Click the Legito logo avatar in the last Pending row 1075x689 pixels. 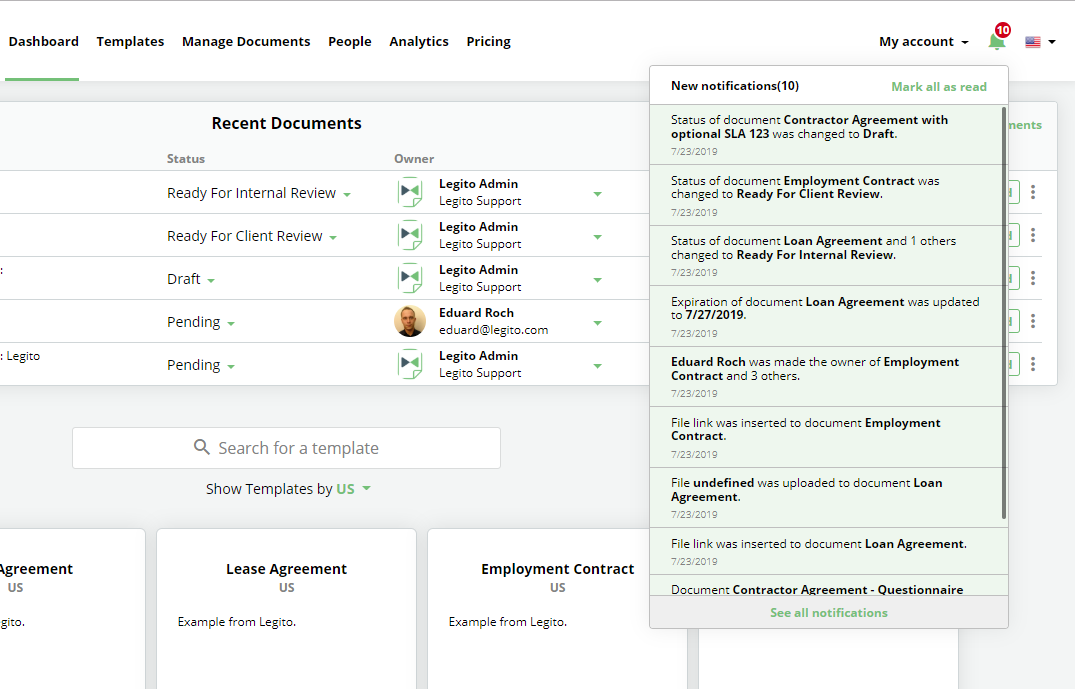click(x=410, y=364)
